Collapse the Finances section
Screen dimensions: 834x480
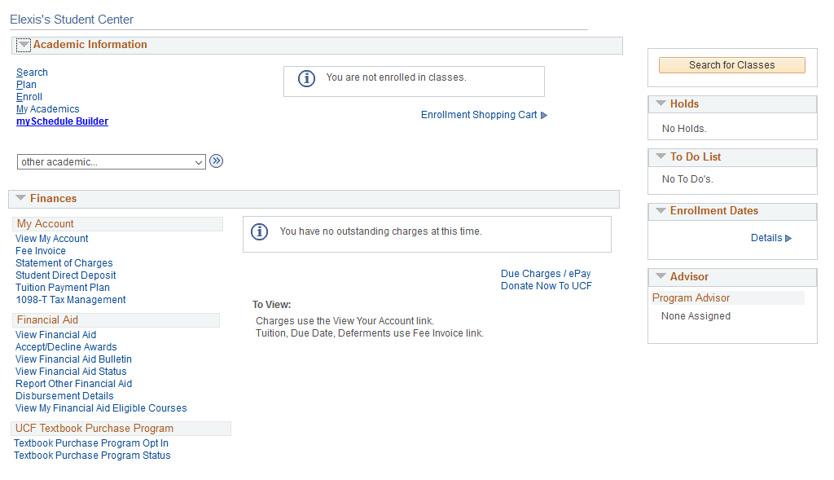21,198
